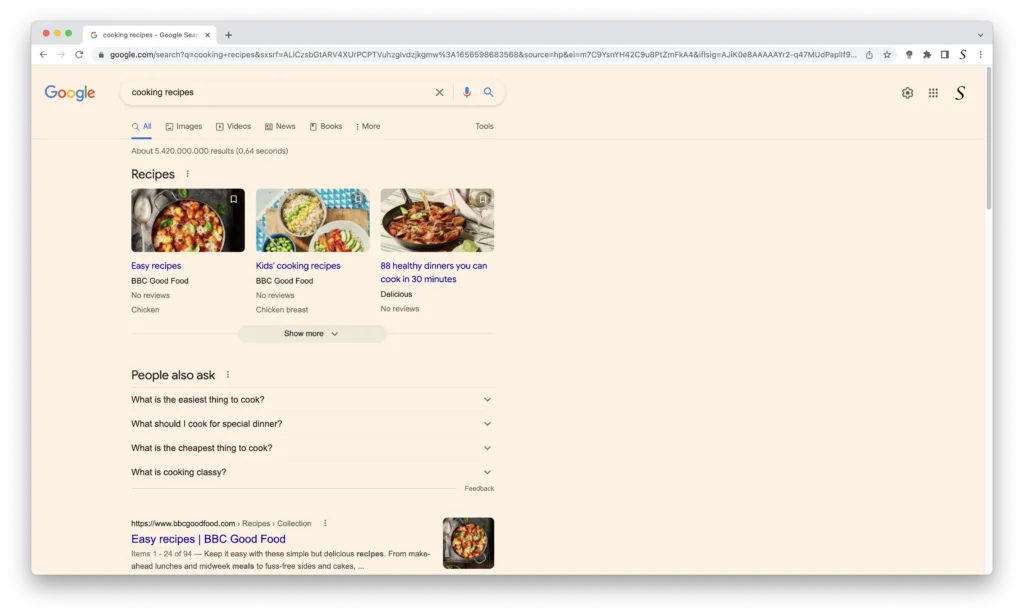Close the cooking recipes browser tab
Image resolution: width=1024 pixels, height=616 pixels.
[208, 35]
